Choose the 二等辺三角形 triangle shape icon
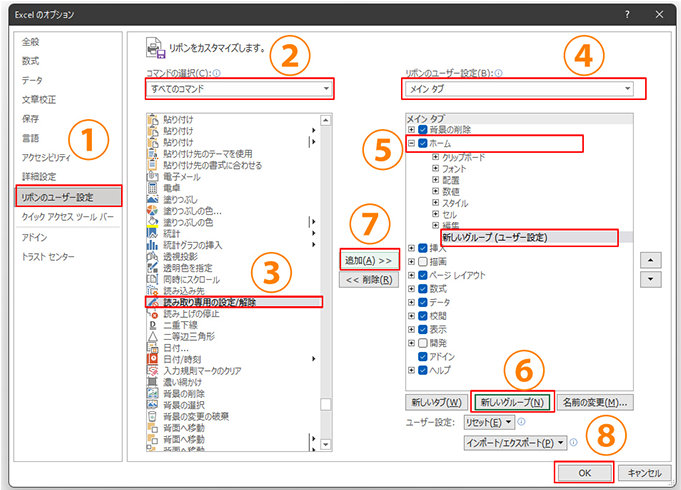This screenshot has width=681, height=490. (152, 336)
